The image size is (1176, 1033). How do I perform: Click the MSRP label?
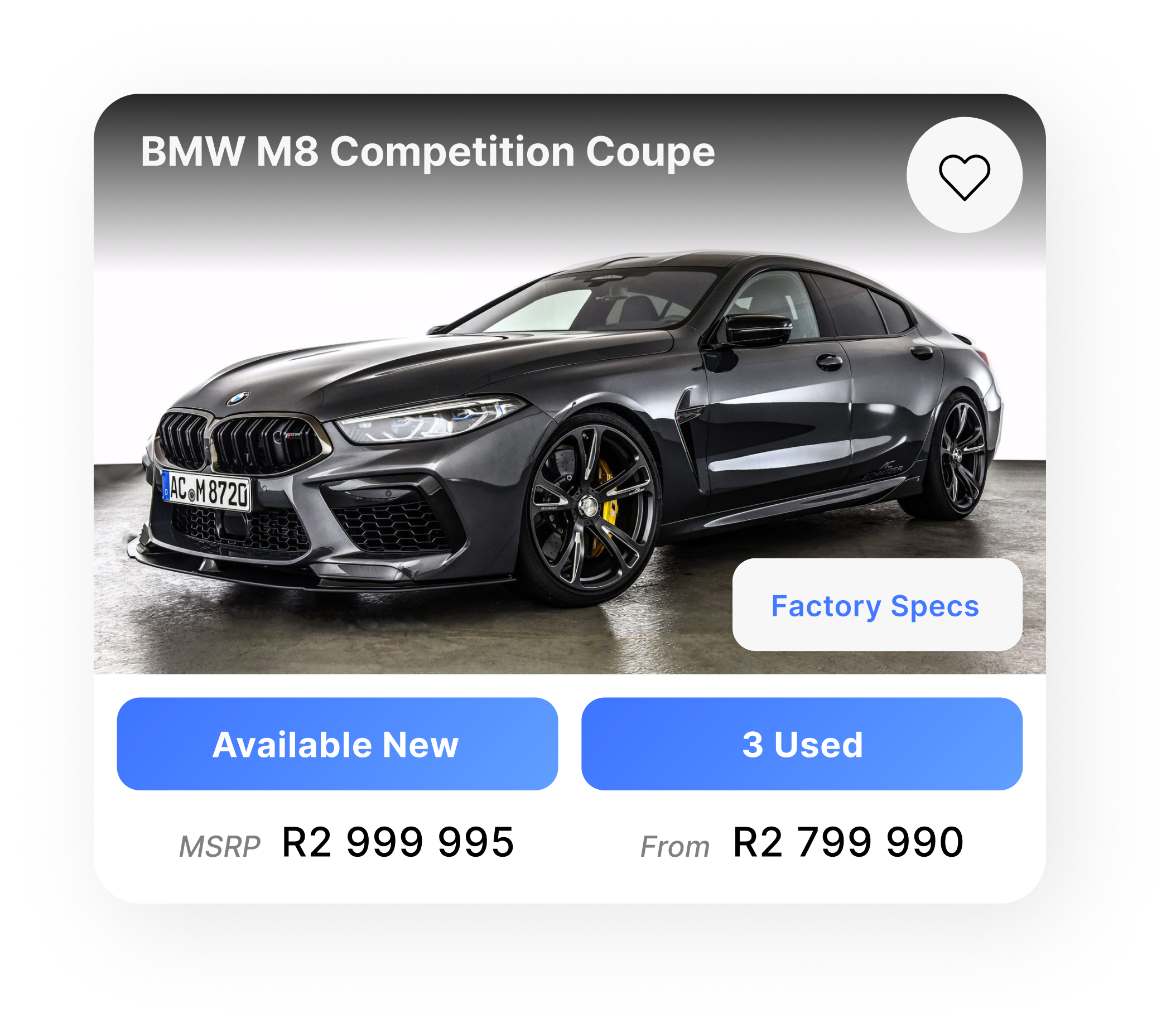(x=219, y=847)
